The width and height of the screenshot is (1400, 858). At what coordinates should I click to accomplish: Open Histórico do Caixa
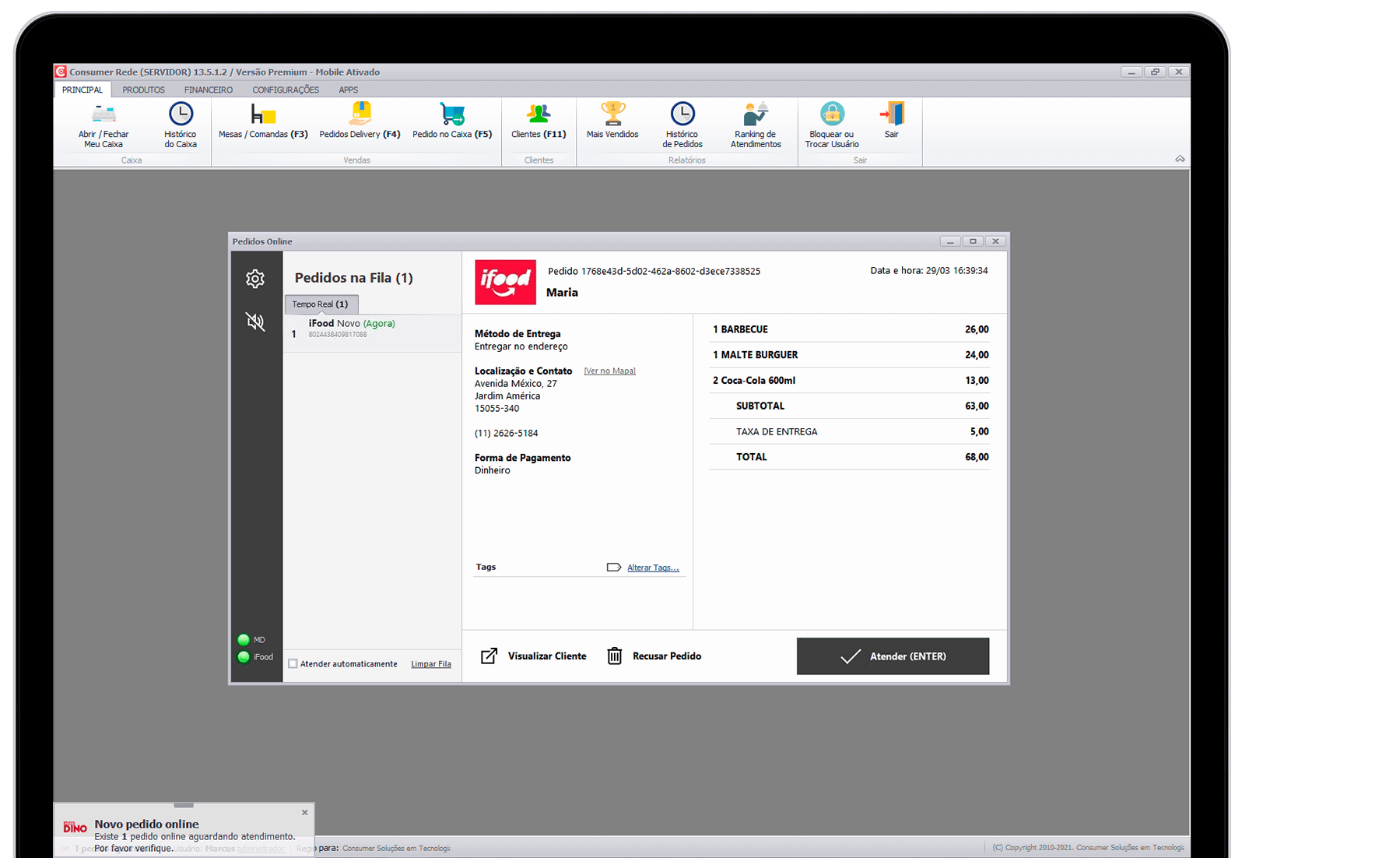(181, 125)
